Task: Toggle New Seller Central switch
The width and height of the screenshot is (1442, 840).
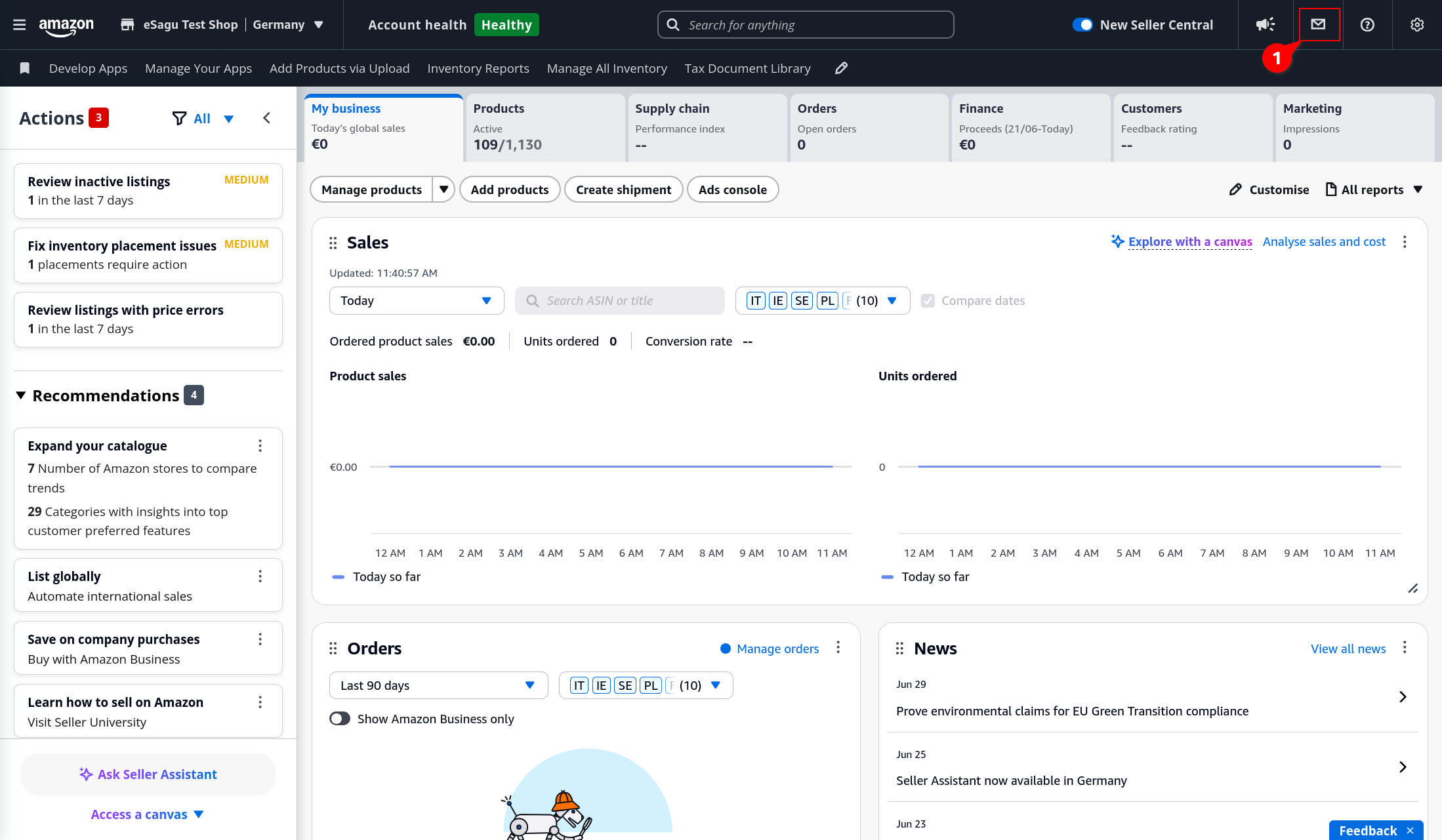Action: 1082,25
